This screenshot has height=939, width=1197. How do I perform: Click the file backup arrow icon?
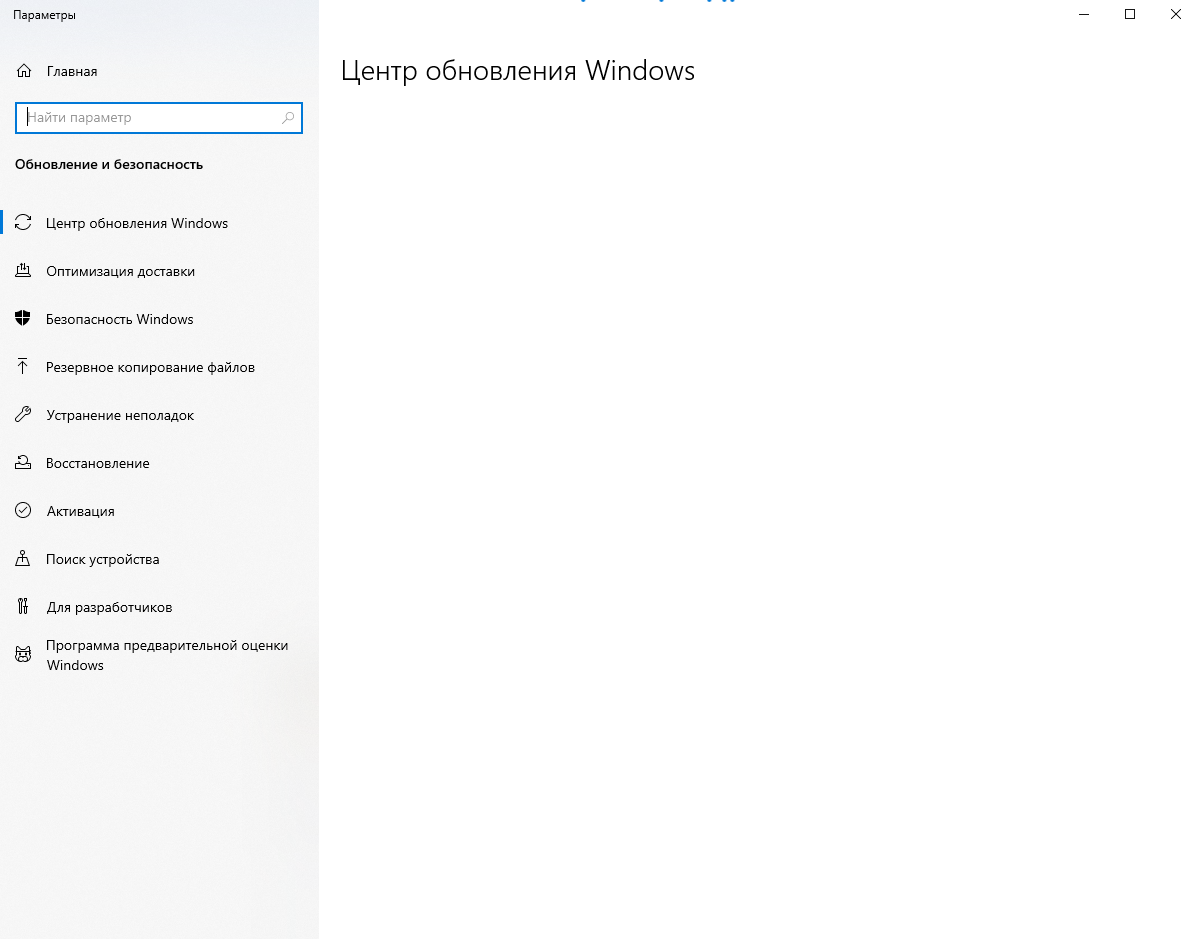(x=23, y=367)
